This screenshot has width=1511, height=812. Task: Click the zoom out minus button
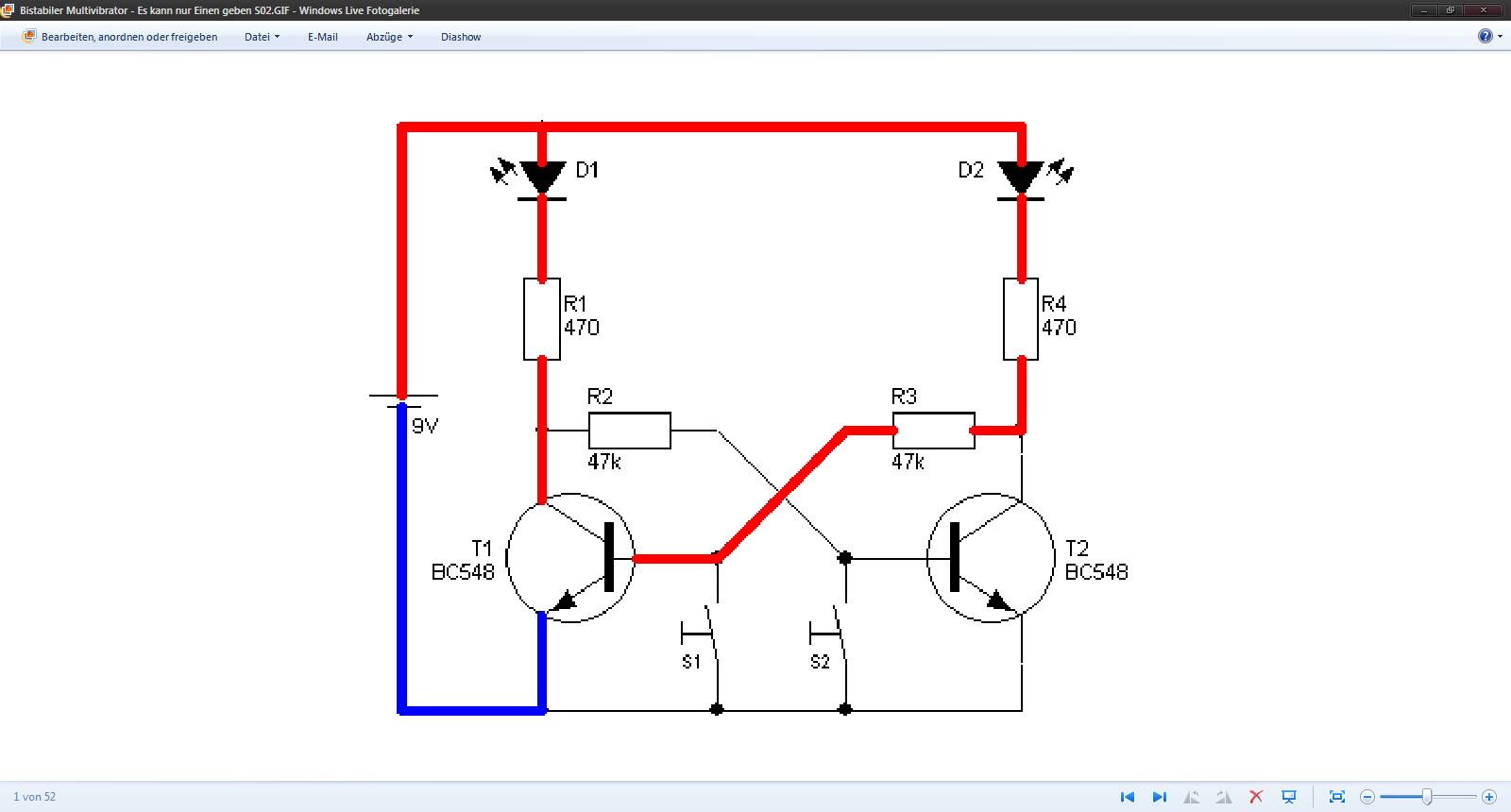[x=1367, y=797]
